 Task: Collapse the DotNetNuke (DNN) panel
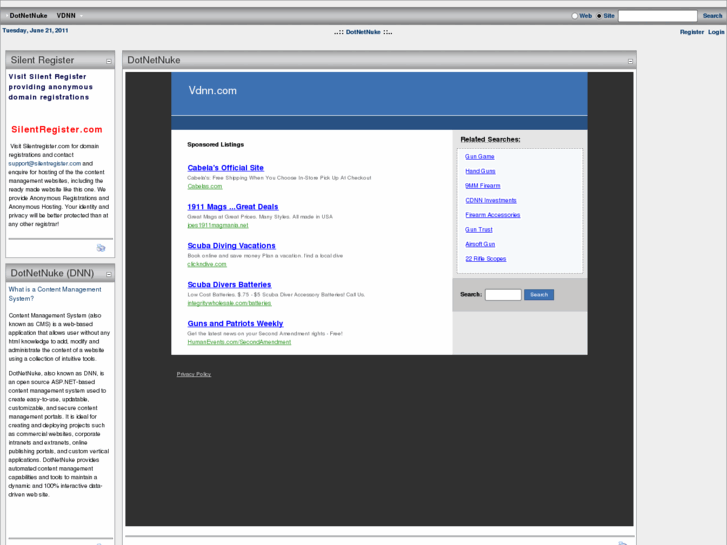click(108, 275)
